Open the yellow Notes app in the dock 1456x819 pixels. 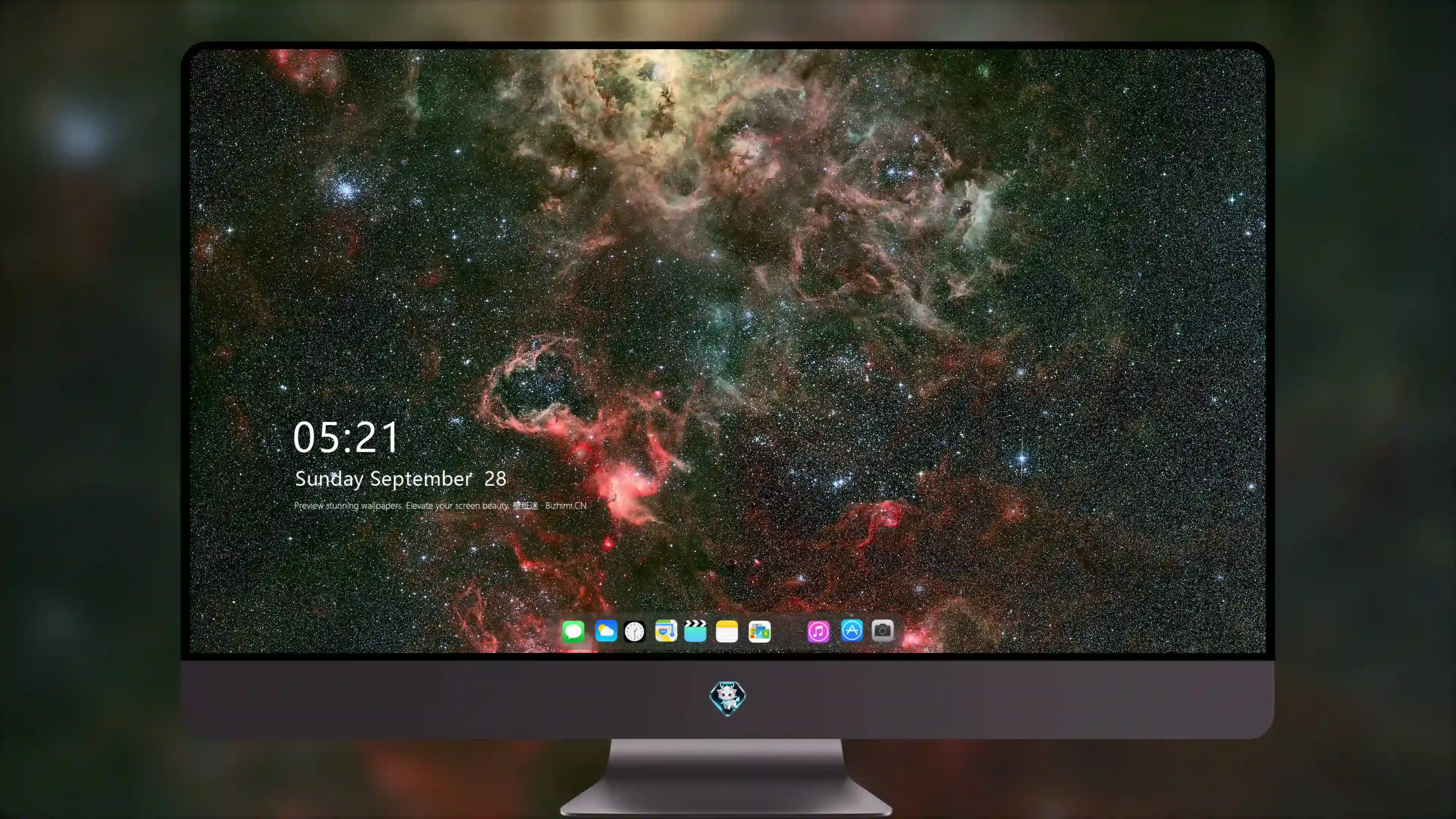pos(727,631)
